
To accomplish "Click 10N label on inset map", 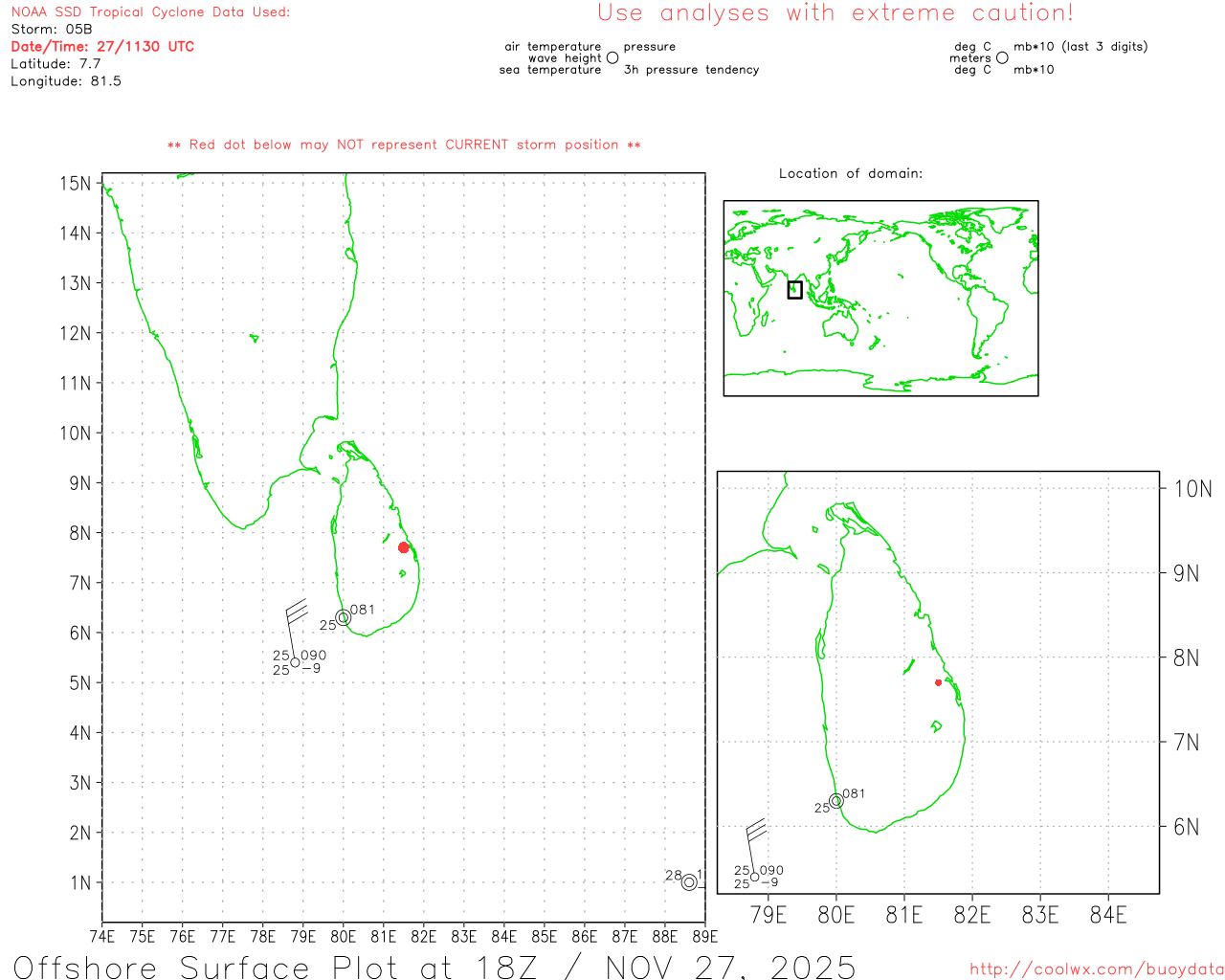I will [1192, 489].
